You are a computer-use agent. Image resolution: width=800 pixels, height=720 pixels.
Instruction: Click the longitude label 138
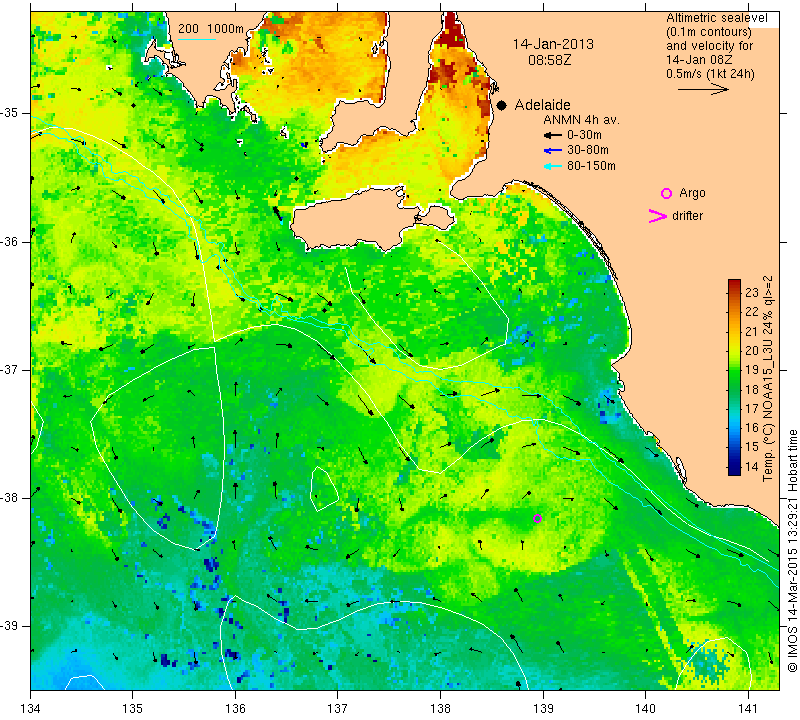(440, 708)
